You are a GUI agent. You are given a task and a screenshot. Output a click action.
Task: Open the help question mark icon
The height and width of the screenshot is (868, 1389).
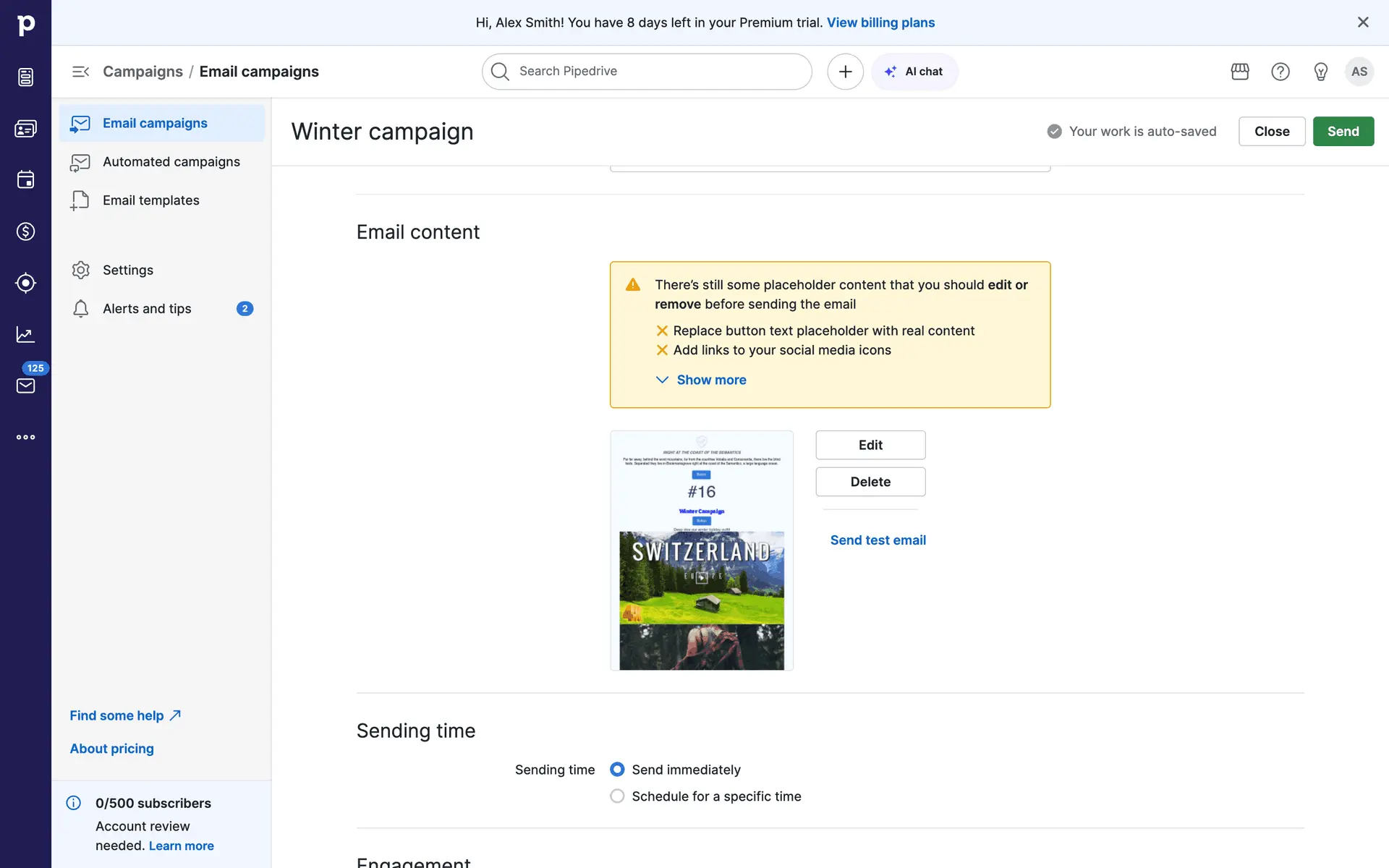pyautogui.click(x=1280, y=72)
